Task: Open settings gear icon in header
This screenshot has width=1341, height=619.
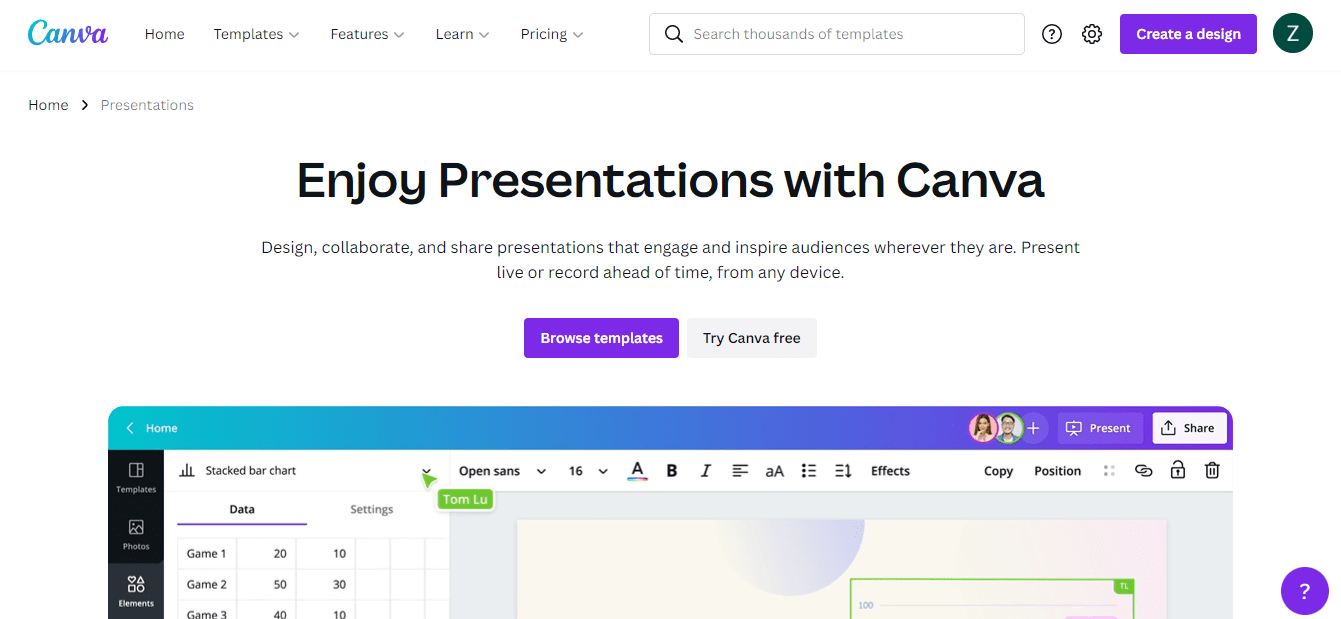Action: [x=1092, y=34]
